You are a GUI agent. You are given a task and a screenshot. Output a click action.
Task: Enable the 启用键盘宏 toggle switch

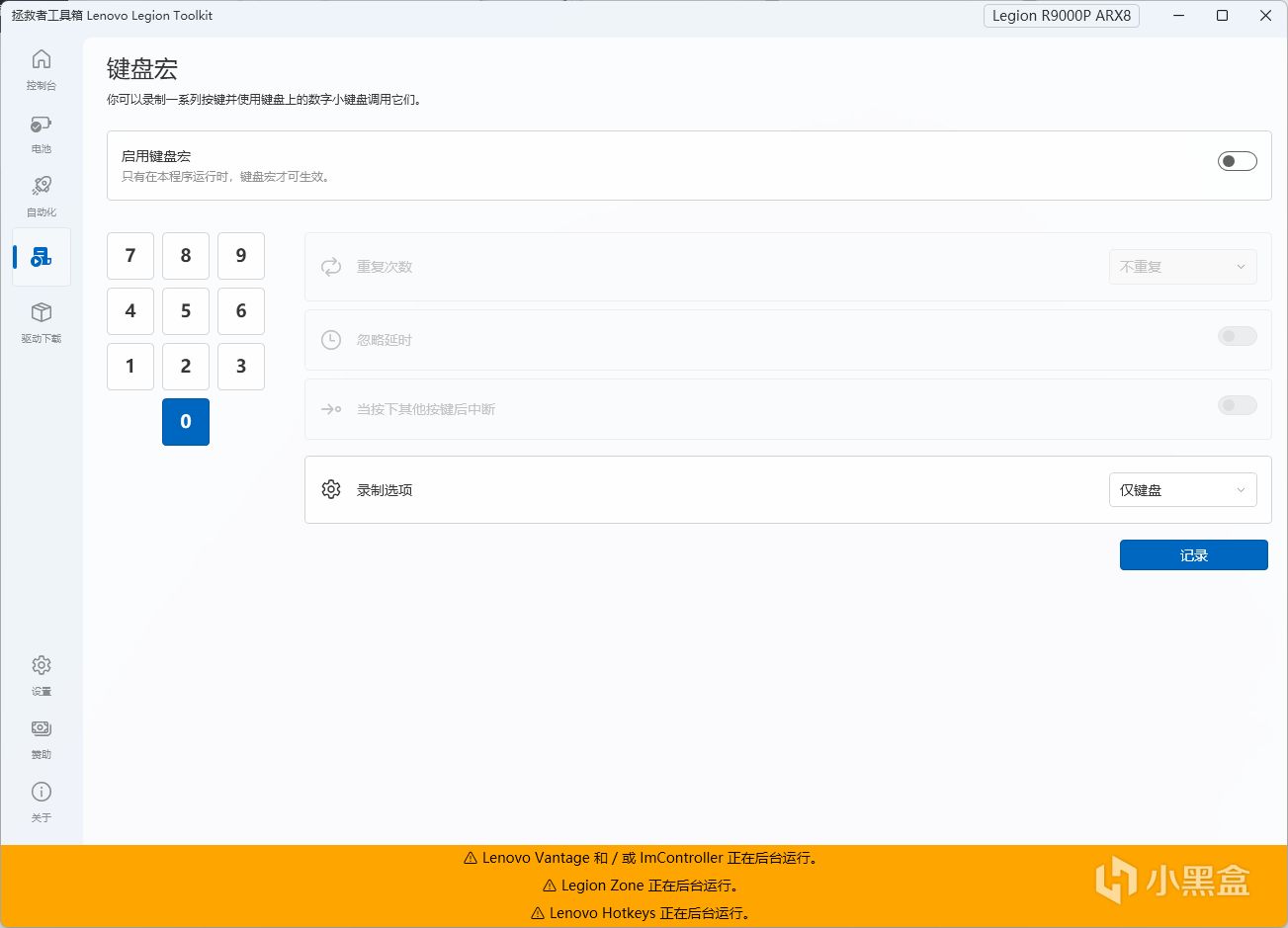point(1238,161)
